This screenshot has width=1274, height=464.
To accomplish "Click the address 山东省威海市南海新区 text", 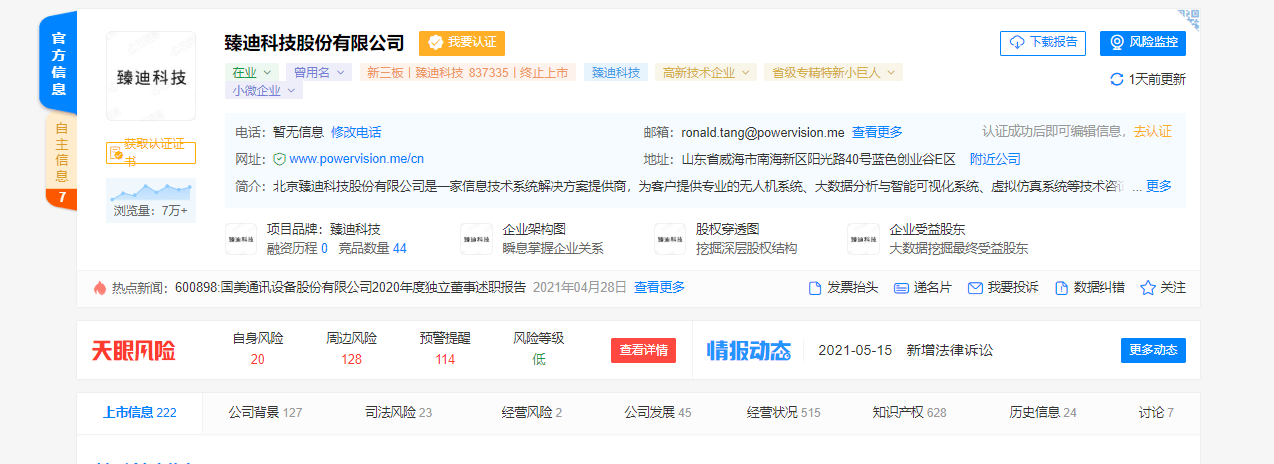I will point(818,159).
